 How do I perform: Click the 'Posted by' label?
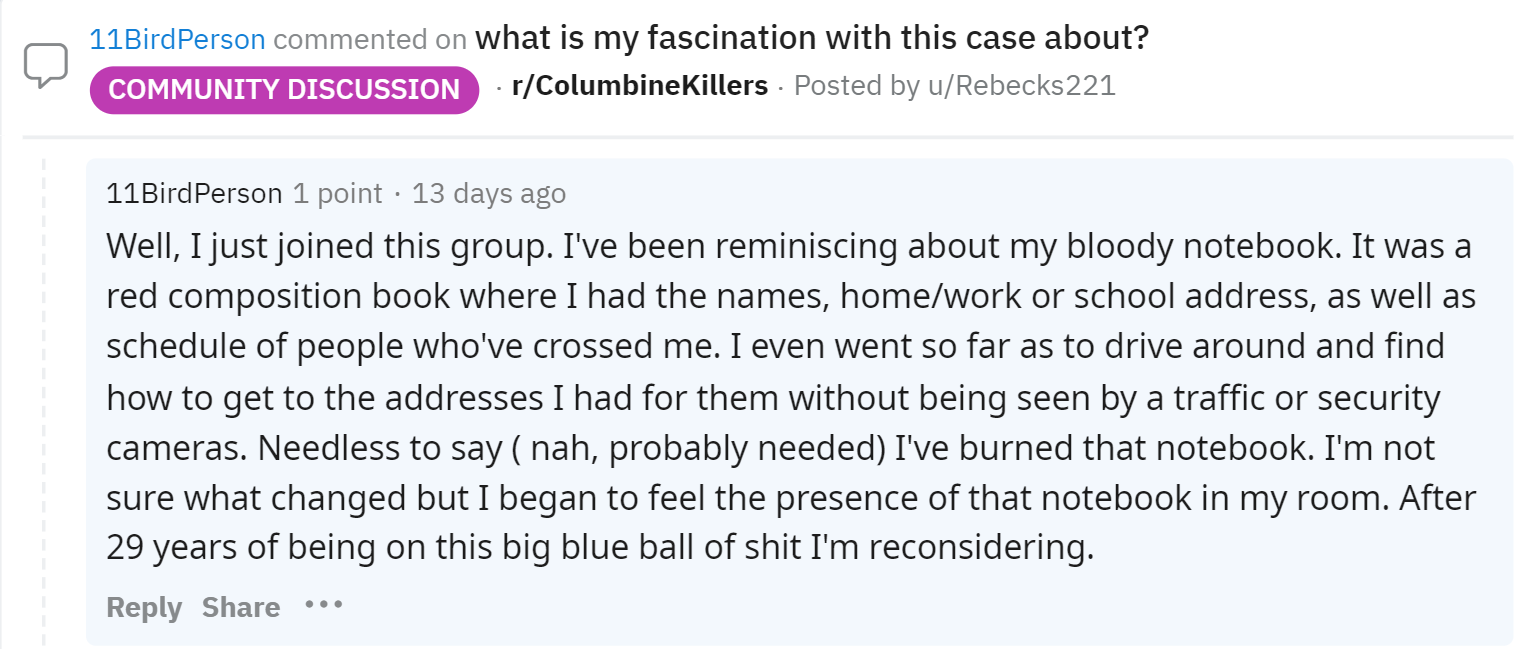[x=855, y=86]
